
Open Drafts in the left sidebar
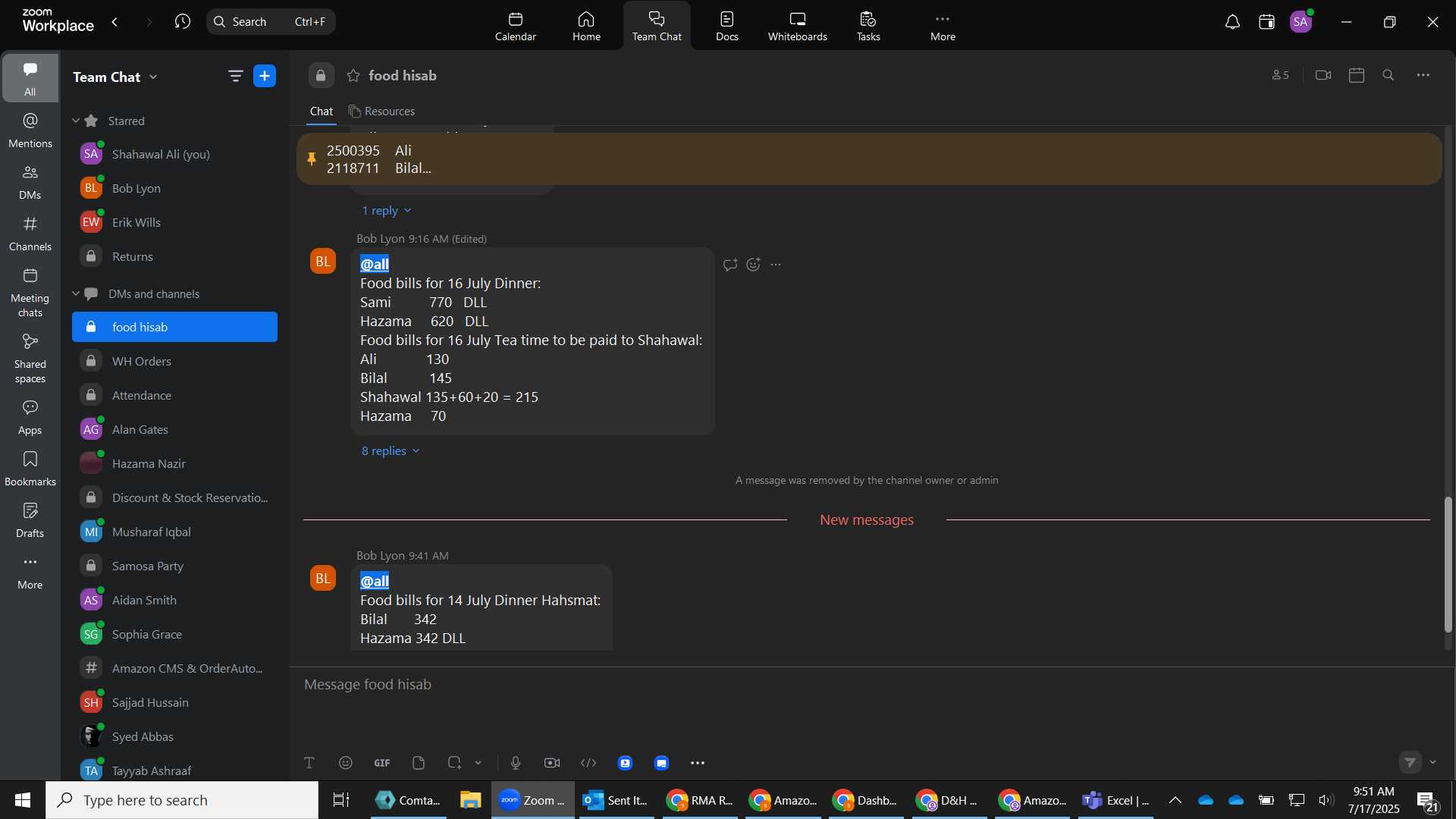pos(30,520)
